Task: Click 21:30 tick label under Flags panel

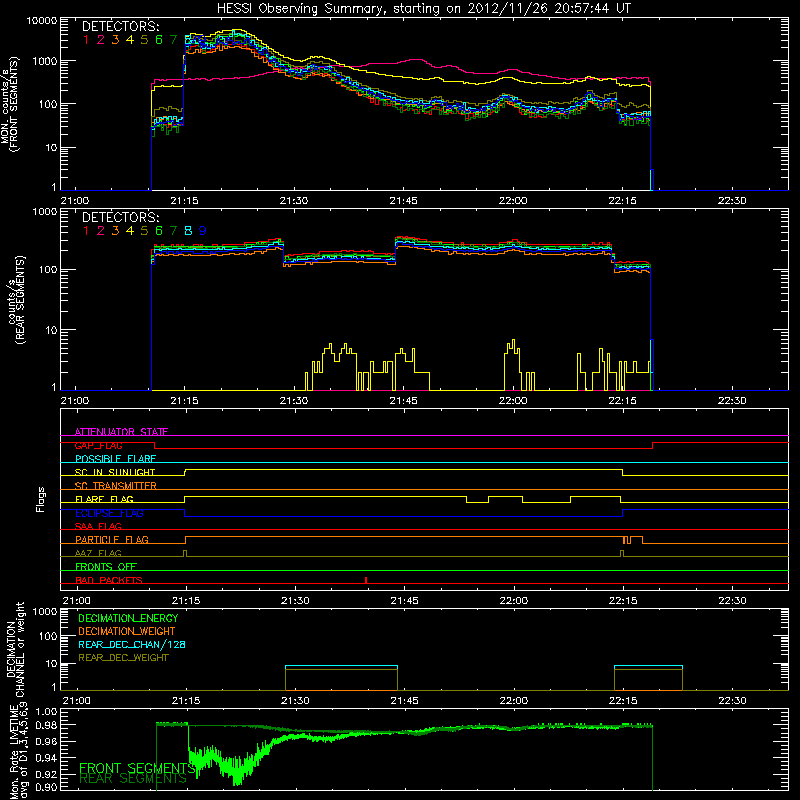Action: coord(295,601)
